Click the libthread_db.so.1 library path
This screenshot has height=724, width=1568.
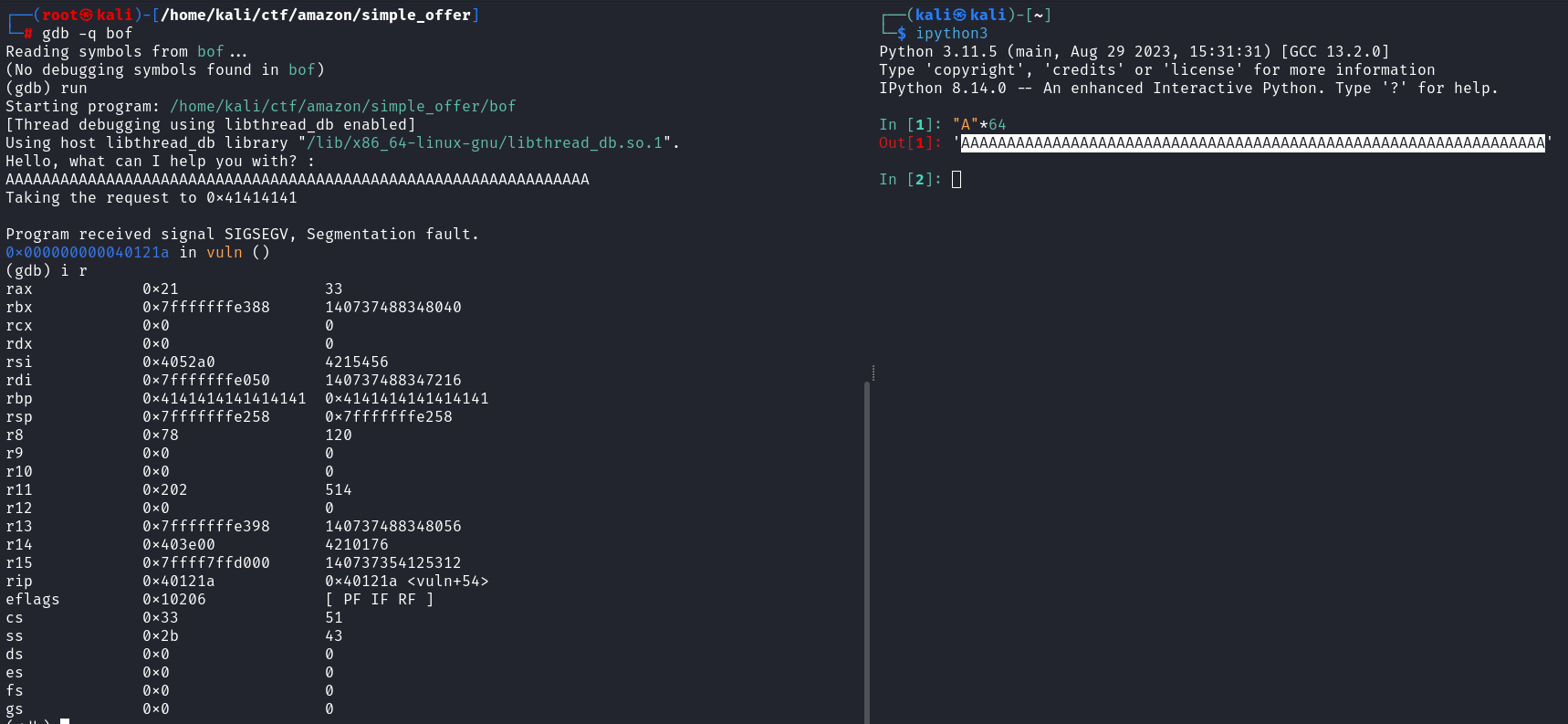coord(485,143)
